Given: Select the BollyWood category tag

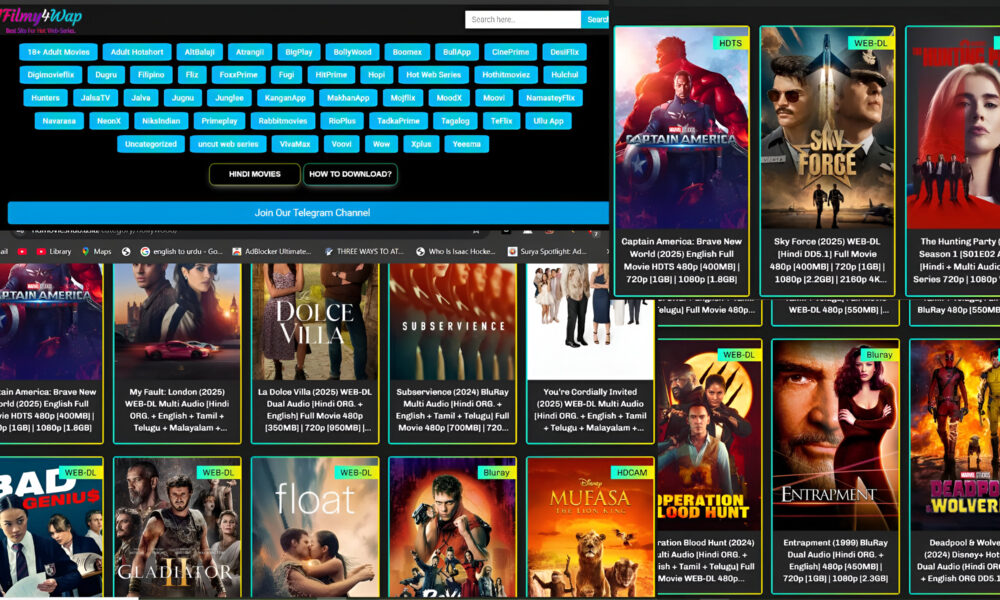Looking at the screenshot, I should [x=352, y=52].
